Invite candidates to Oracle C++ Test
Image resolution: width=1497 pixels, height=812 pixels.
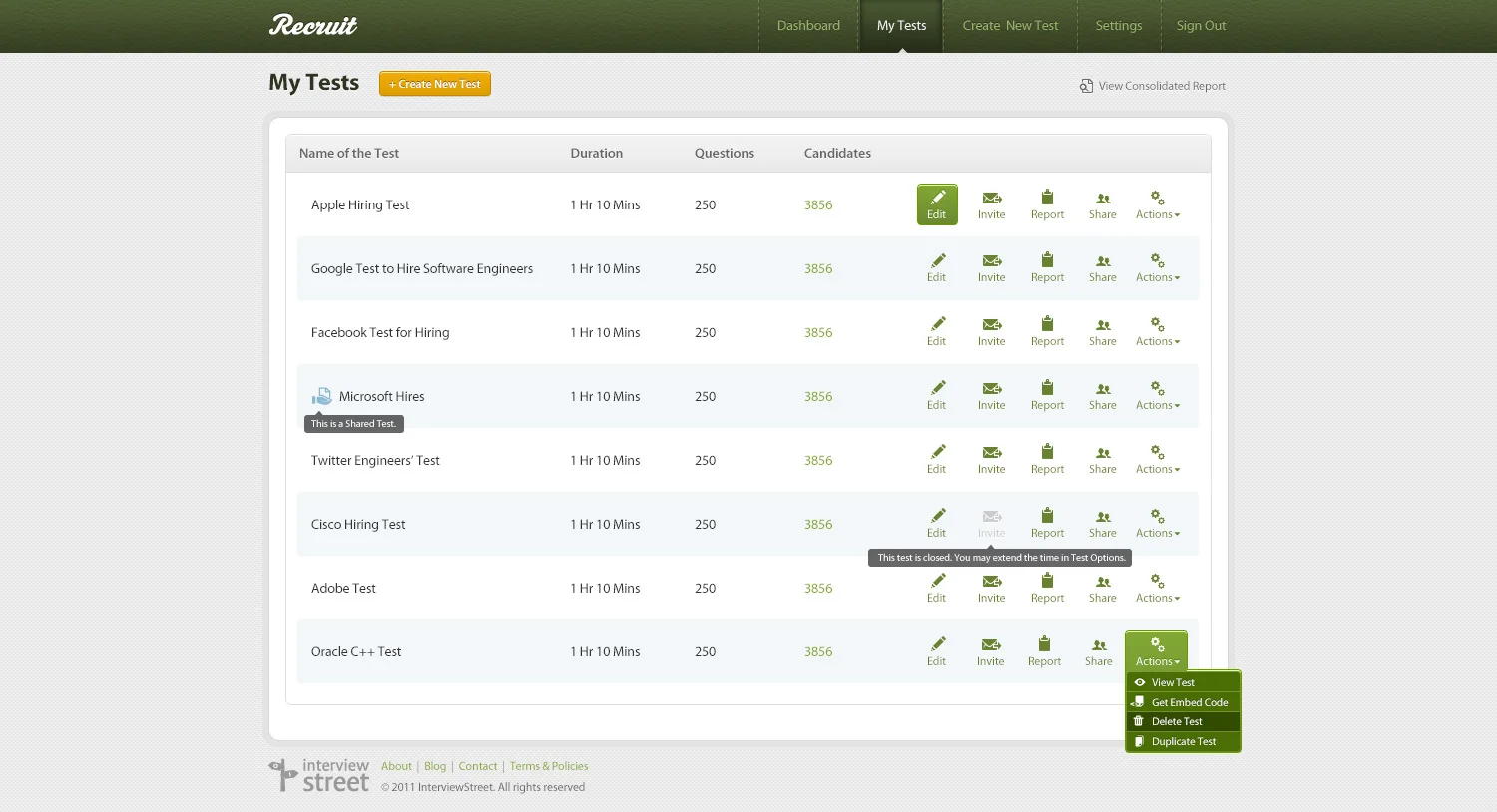990,652
